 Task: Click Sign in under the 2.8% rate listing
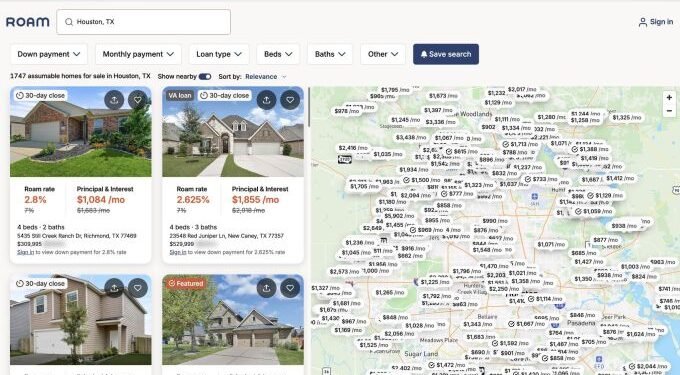[25, 252]
